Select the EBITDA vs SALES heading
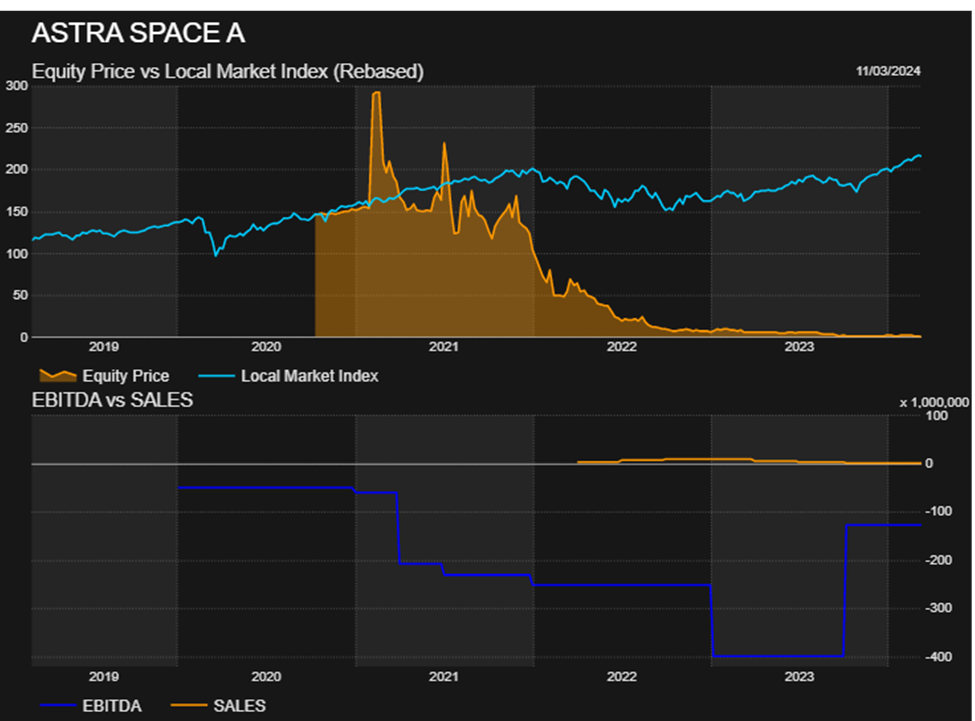The image size is (975, 721). (113, 400)
